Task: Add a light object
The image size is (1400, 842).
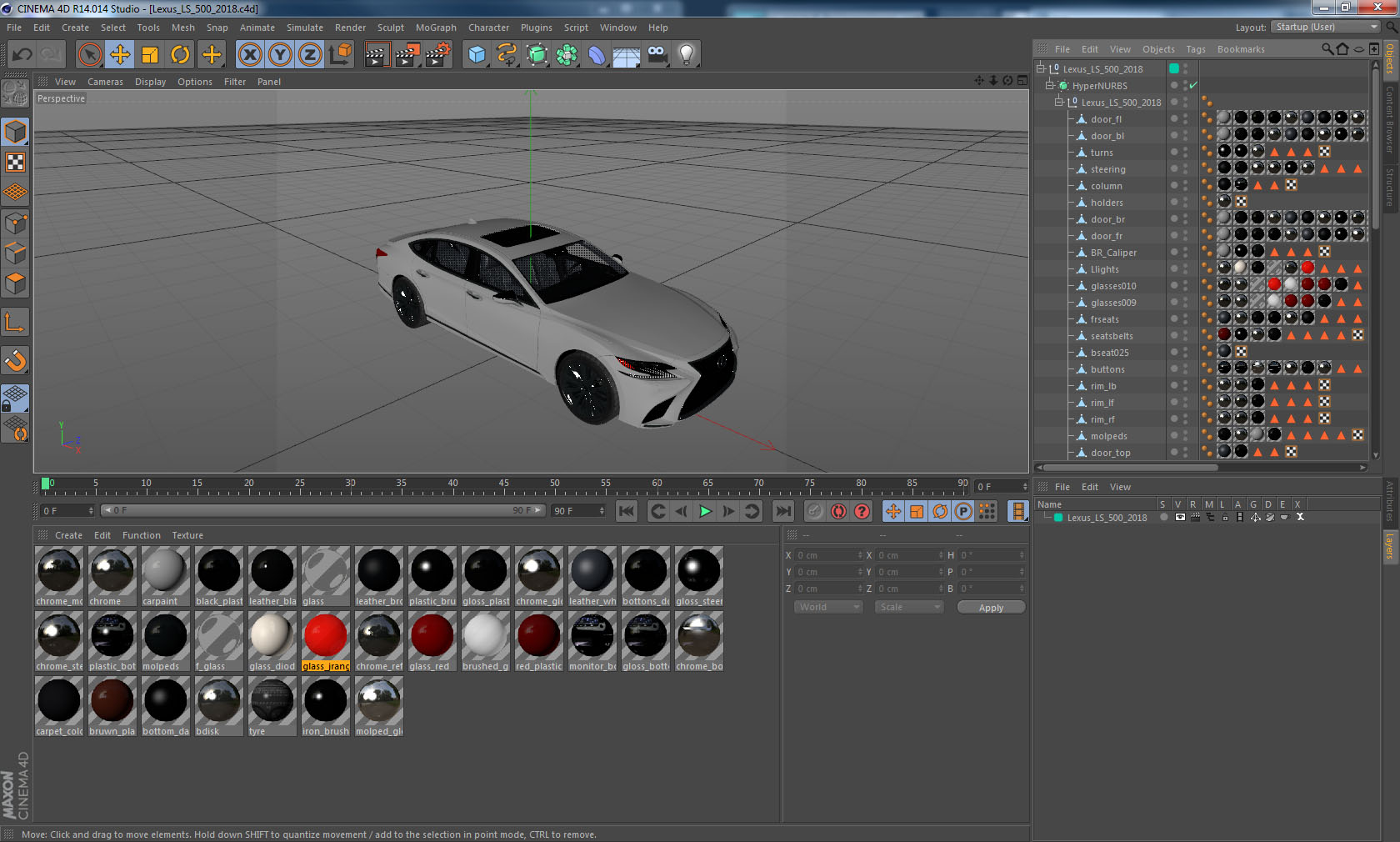Action: [687, 55]
